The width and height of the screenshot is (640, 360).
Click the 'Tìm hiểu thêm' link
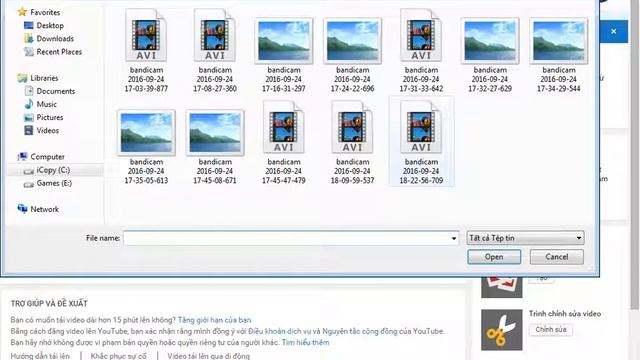click(305, 342)
